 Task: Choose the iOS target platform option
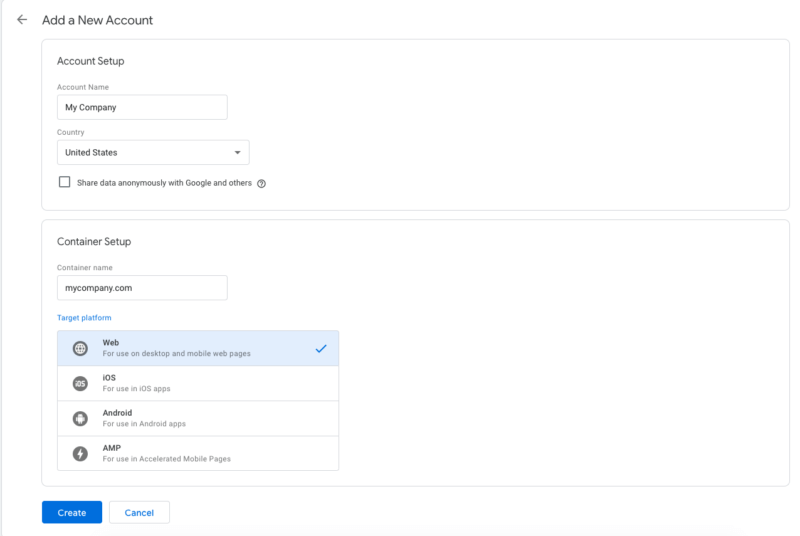(198, 384)
